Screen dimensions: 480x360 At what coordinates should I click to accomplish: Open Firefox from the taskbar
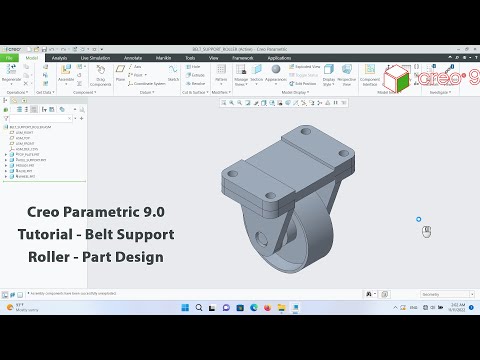[x=267, y=307]
